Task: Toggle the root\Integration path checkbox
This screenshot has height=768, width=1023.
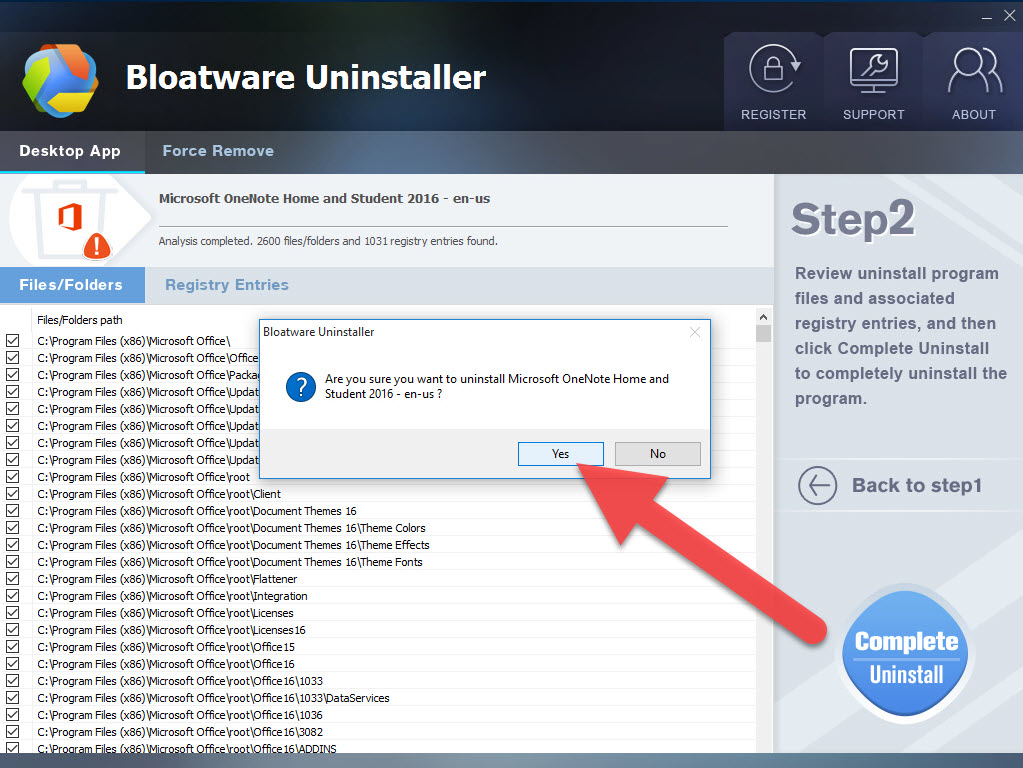Action: pos(13,596)
